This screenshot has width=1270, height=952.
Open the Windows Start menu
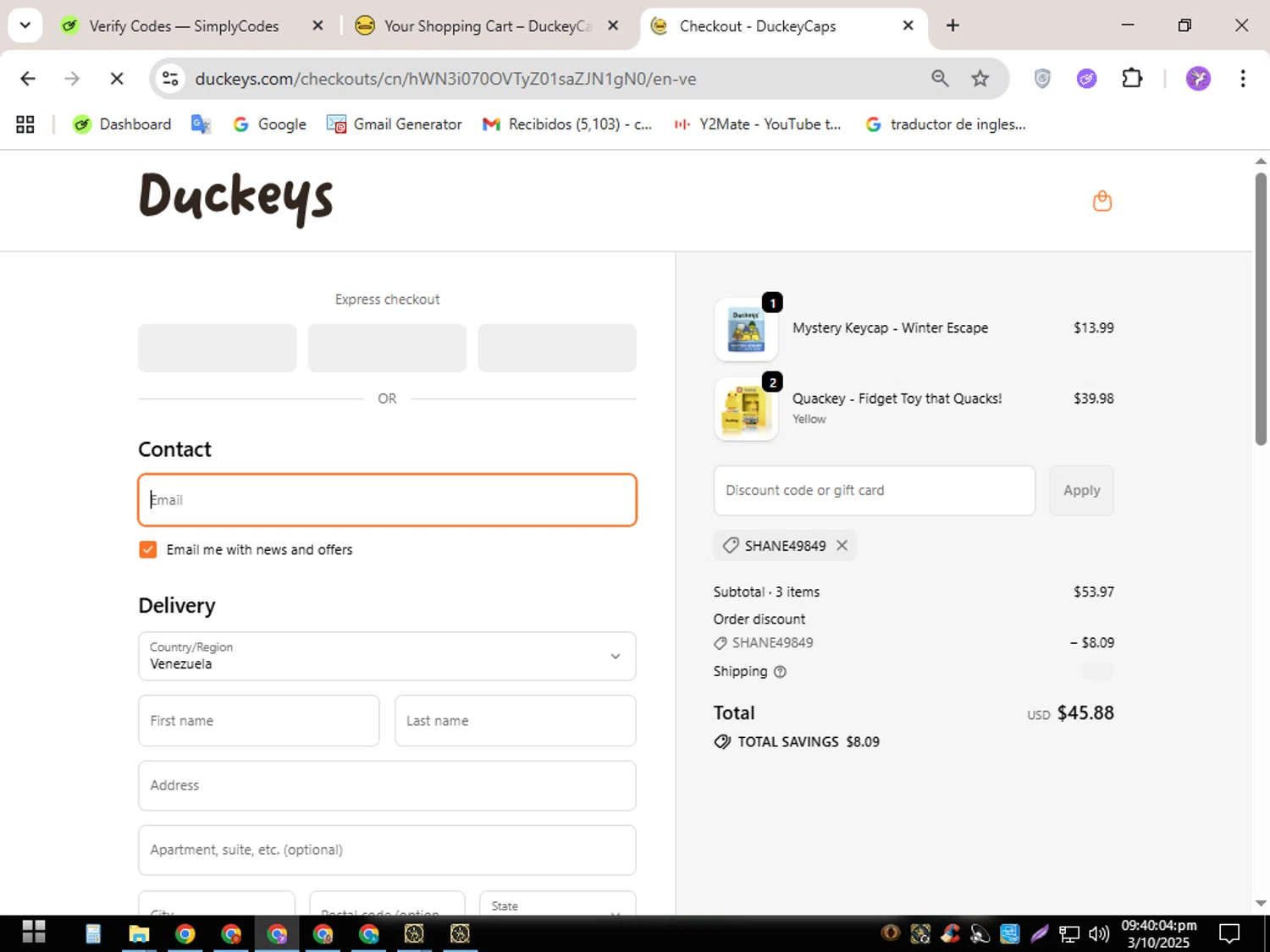pyautogui.click(x=34, y=933)
